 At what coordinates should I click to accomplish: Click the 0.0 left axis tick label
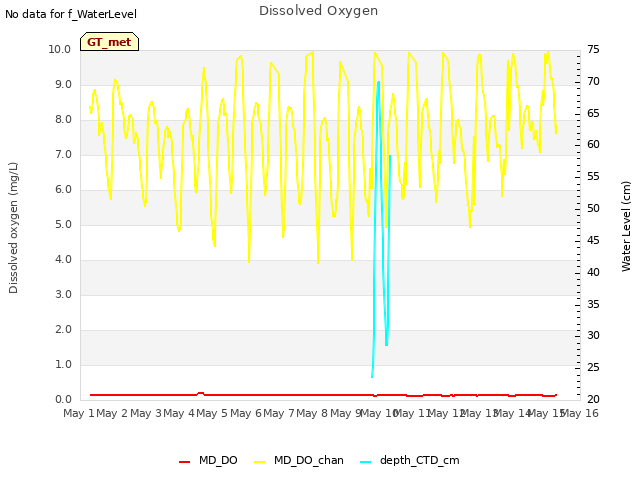point(63,400)
